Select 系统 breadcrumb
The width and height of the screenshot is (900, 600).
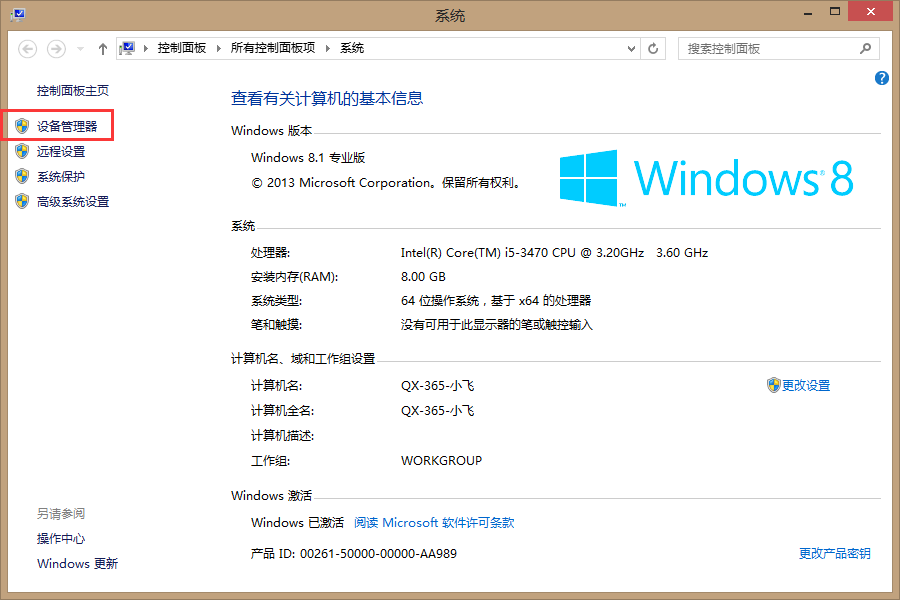point(352,48)
